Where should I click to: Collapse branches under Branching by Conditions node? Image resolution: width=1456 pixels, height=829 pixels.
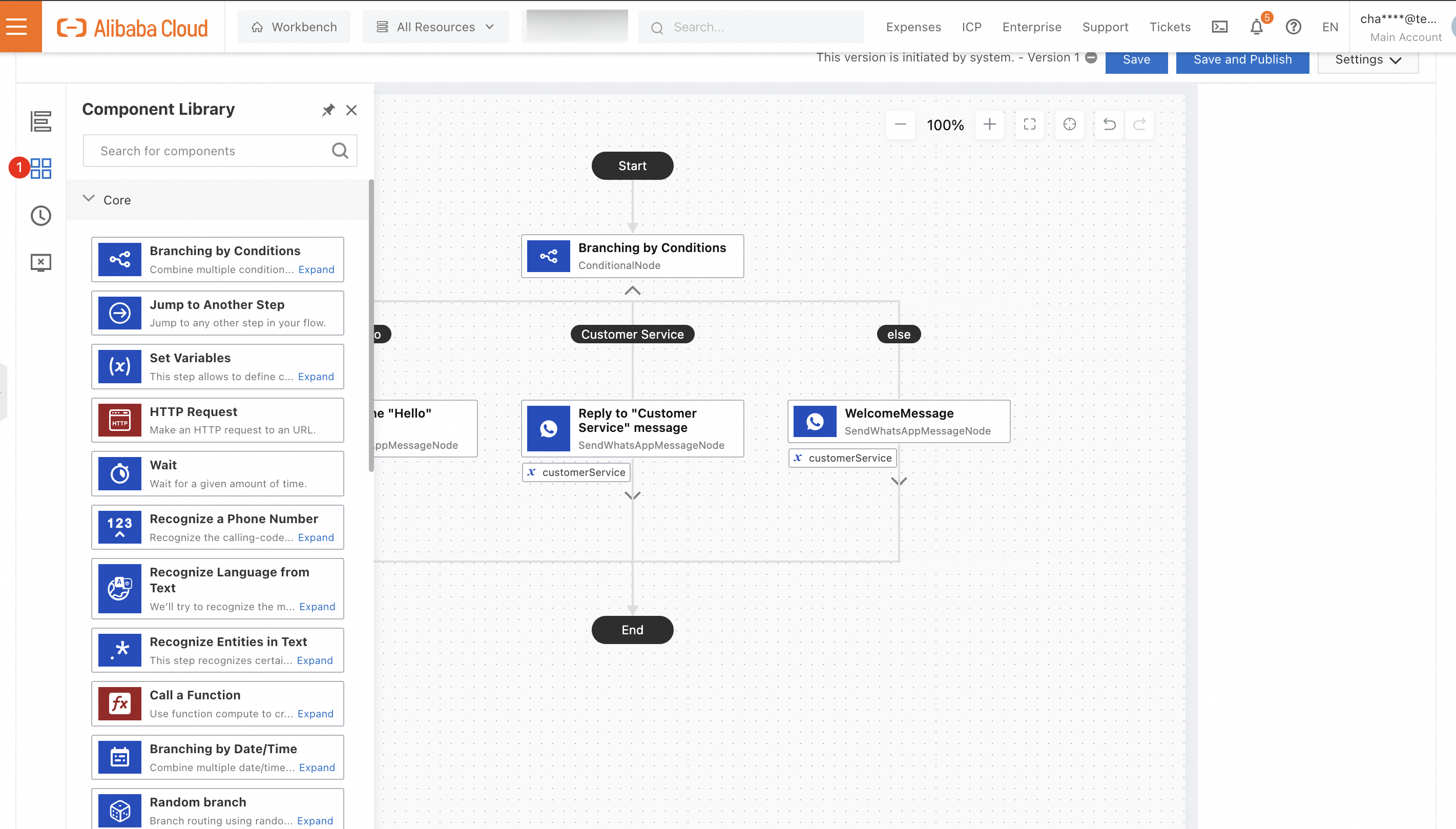(x=632, y=291)
